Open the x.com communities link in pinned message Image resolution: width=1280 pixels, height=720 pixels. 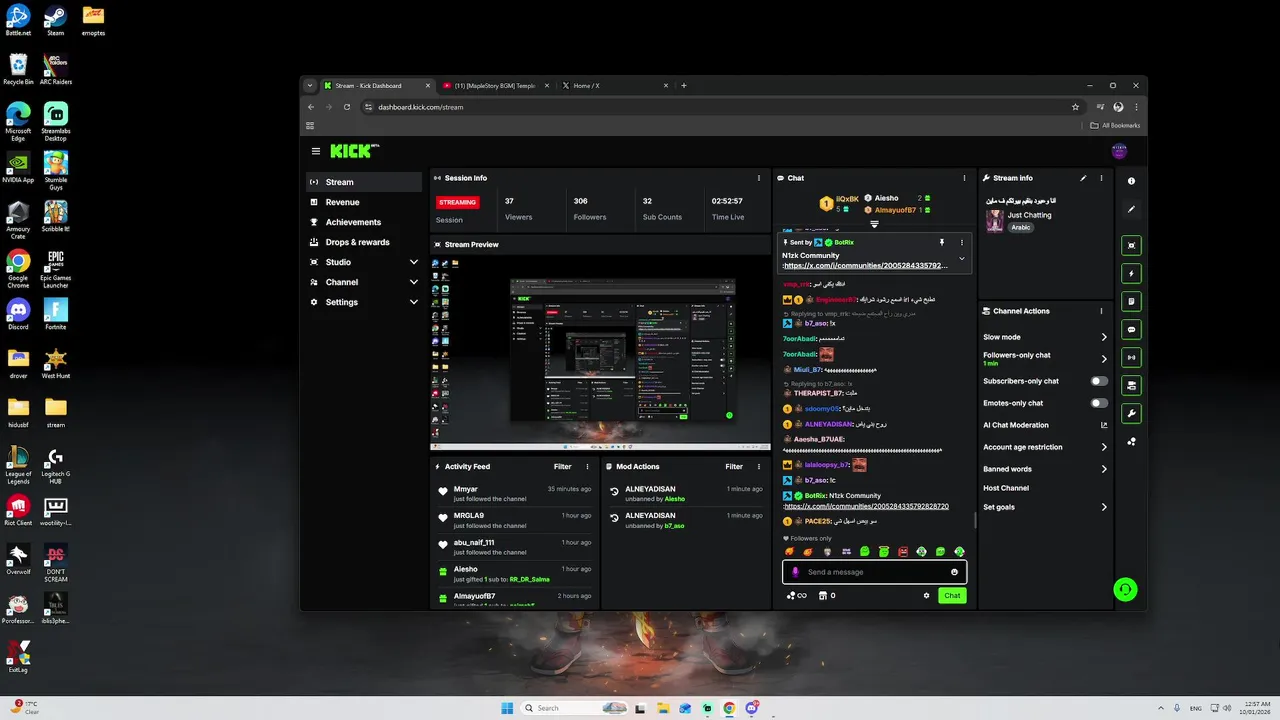click(865, 266)
